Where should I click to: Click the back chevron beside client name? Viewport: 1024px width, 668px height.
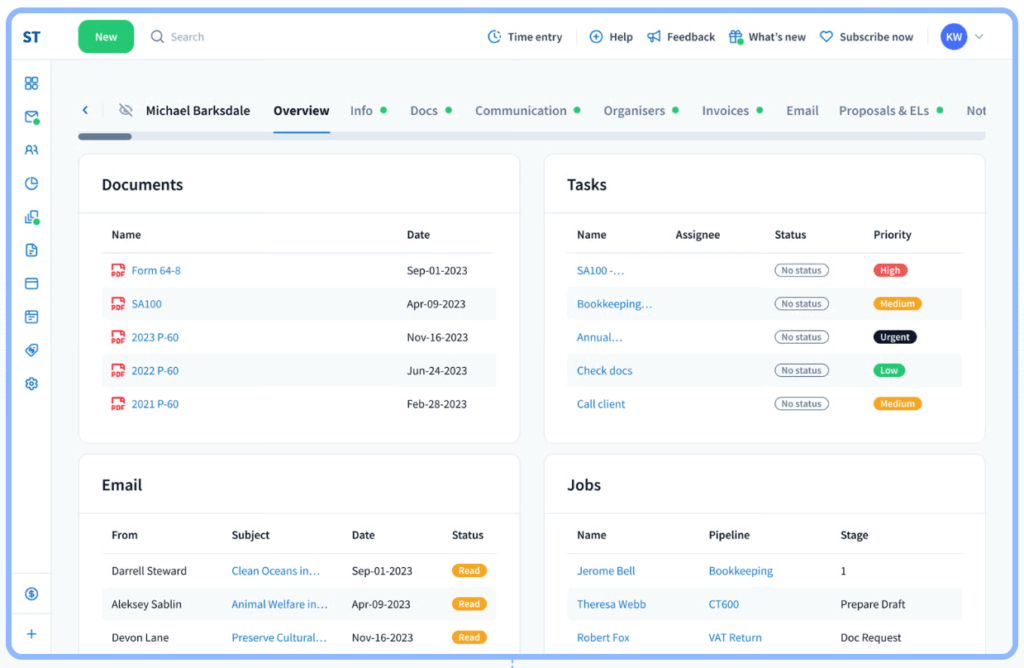[85, 111]
